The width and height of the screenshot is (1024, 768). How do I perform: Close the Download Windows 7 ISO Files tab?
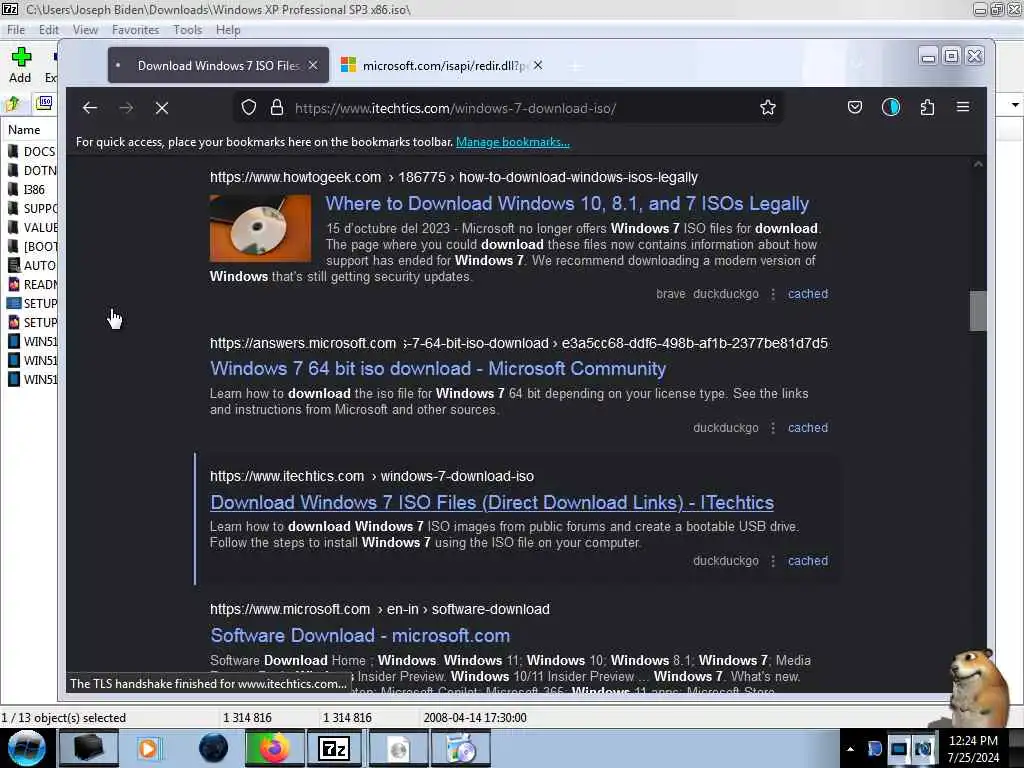(x=313, y=65)
